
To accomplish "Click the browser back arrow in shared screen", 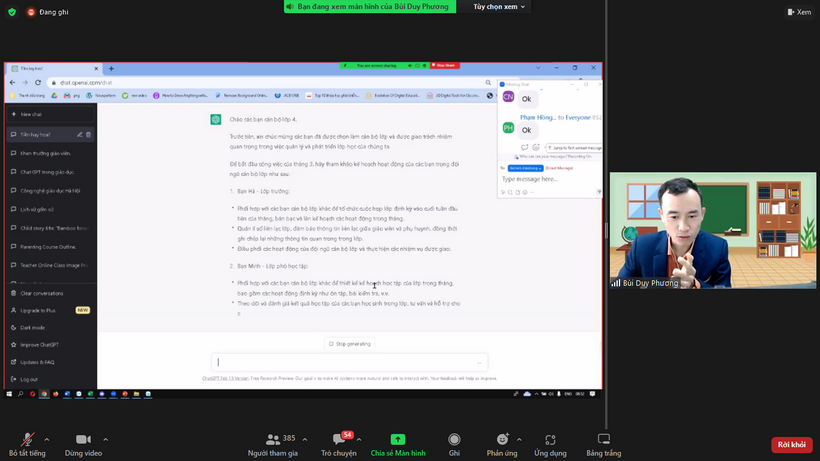I will pyautogui.click(x=13, y=83).
